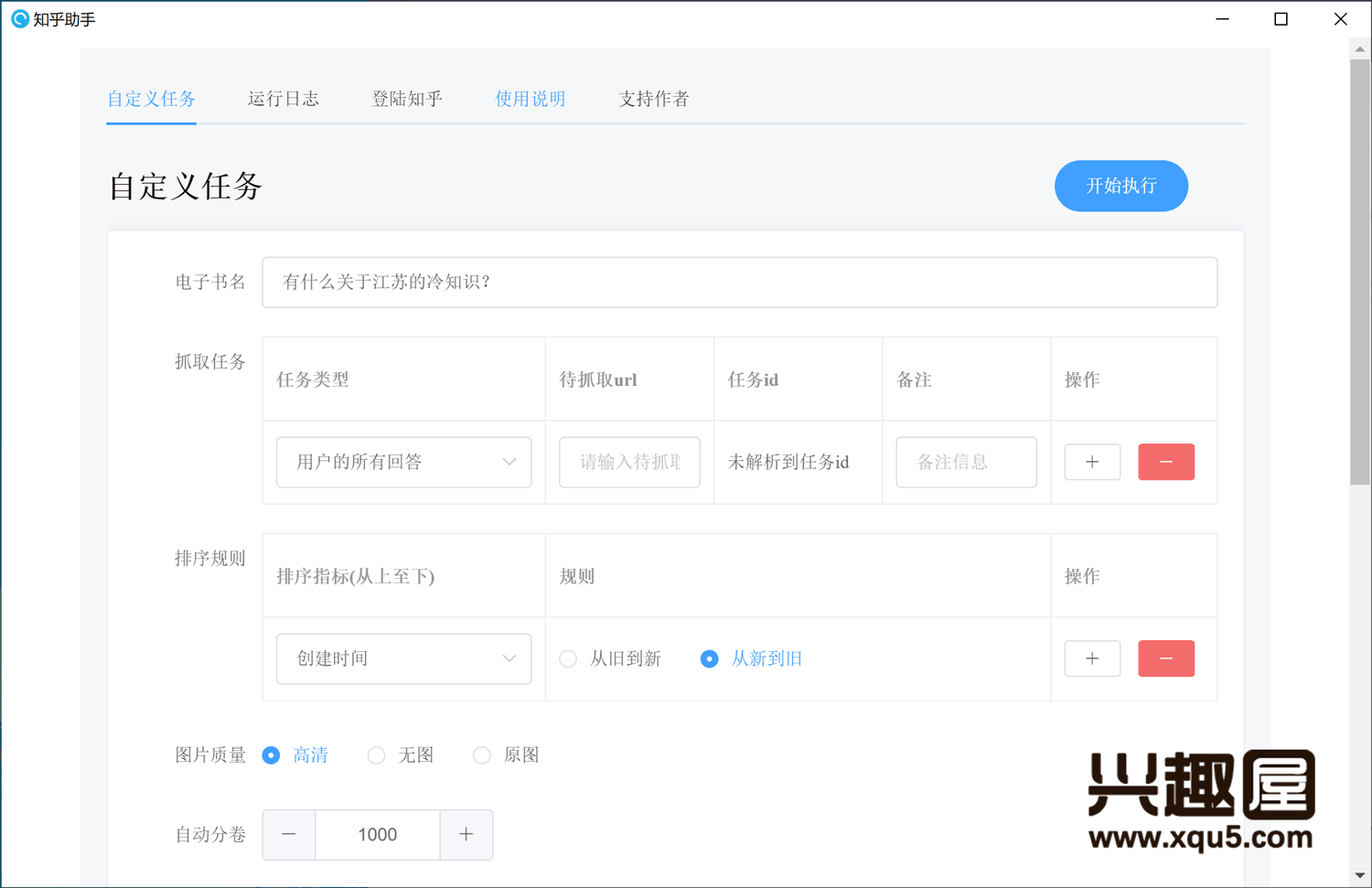Click the 排序指标(从上至下) column header
Image resolution: width=1372 pixels, height=888 pixels.
tap(356, 576)
